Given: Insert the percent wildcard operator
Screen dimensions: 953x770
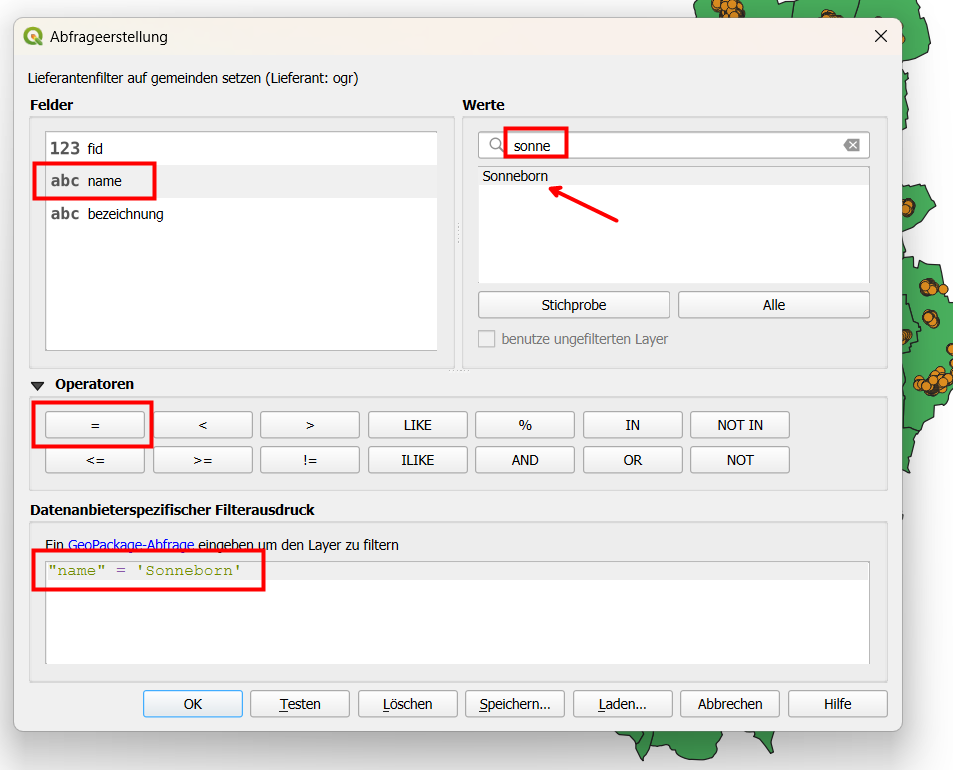Looking at the screenshot, I should click(x=525, y=425).
